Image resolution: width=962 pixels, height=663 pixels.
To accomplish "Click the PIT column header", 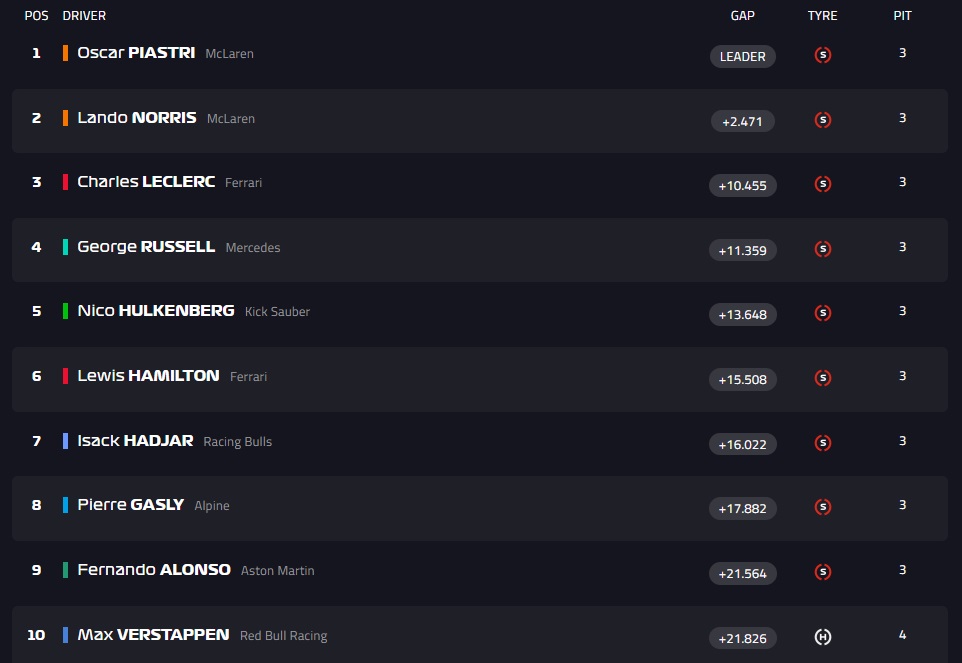I will (902, 16).
